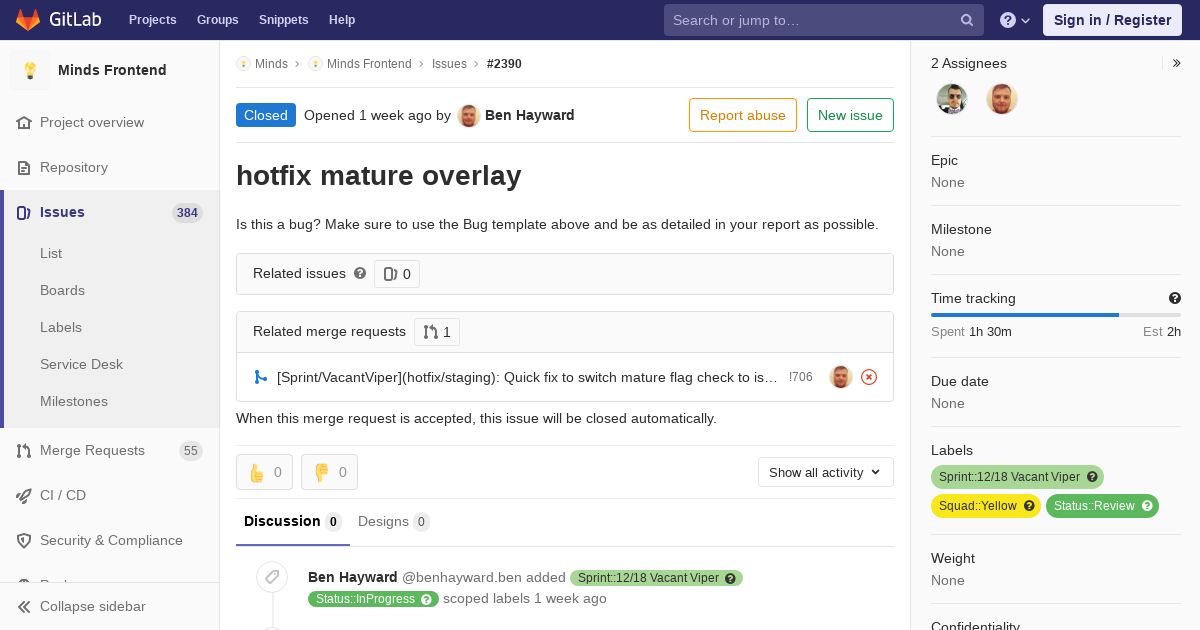
Task: Click the merge request branch icon
Action: (261, 377)
